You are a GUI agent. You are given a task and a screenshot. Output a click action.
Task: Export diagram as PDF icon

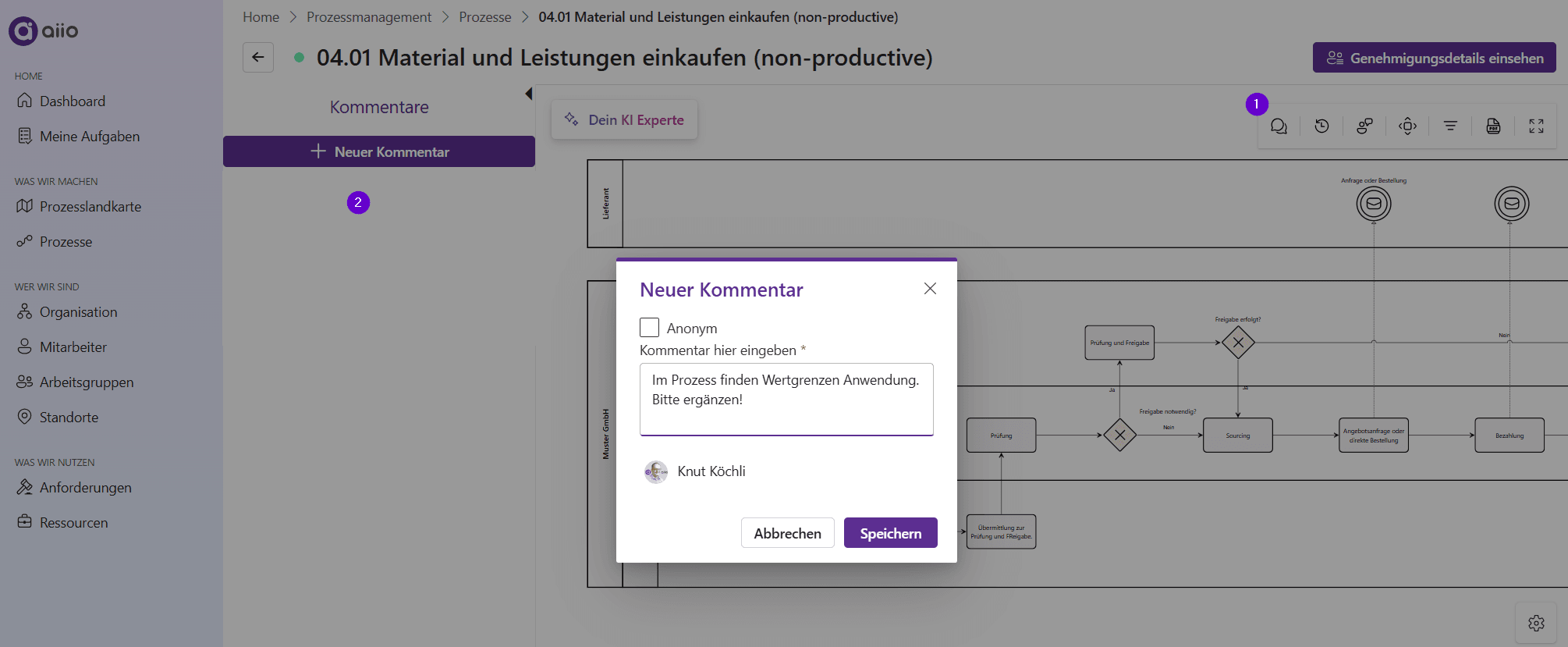(x=1493, y=126)
